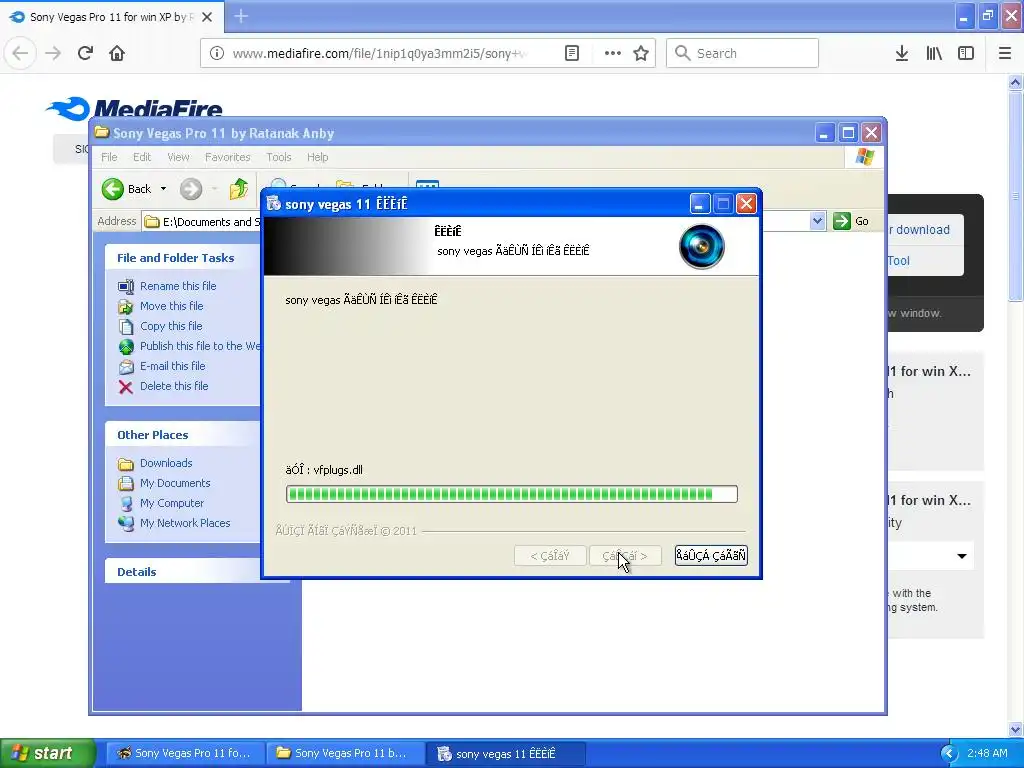1024x768 pixels.
Task: Click green Back button in Explorer window
Action: point(127,189)
